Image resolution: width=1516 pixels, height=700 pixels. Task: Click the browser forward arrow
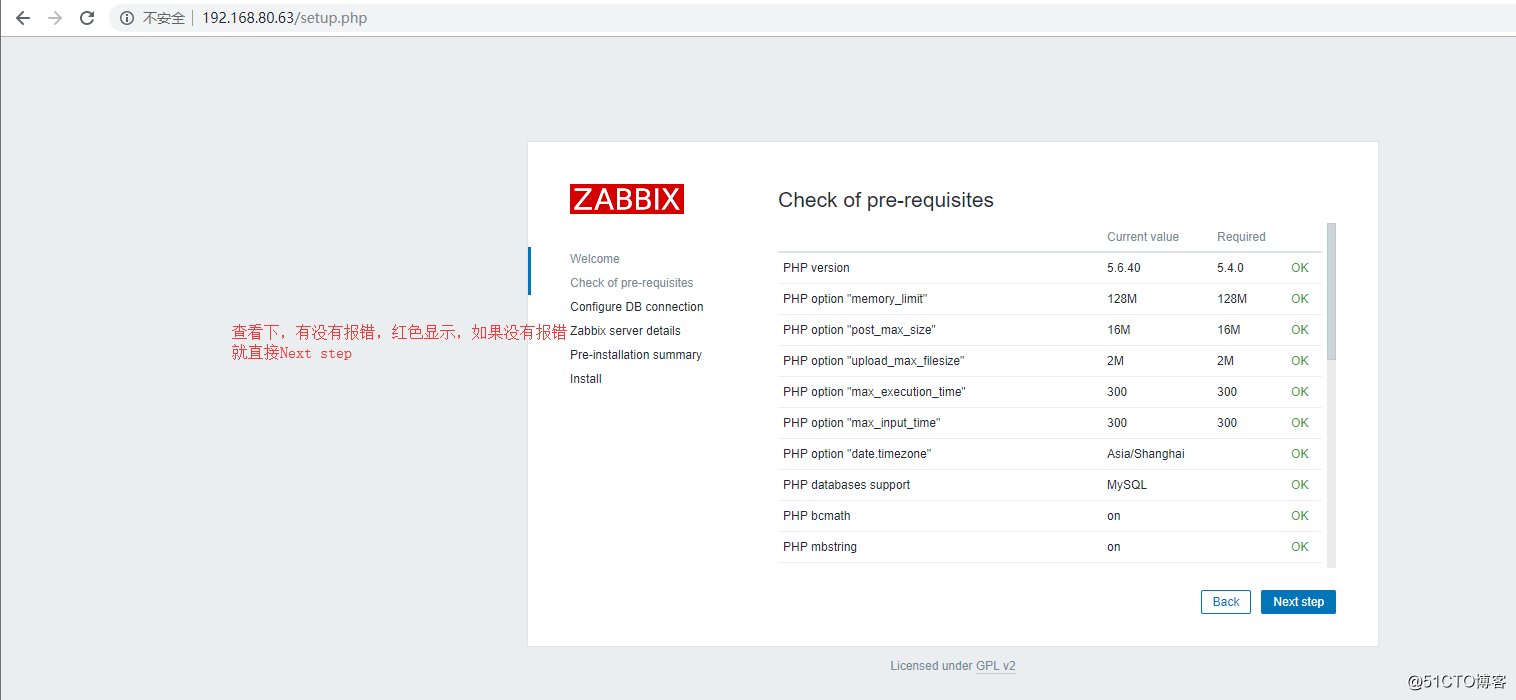pyautogui.click(x=55, y=18)
